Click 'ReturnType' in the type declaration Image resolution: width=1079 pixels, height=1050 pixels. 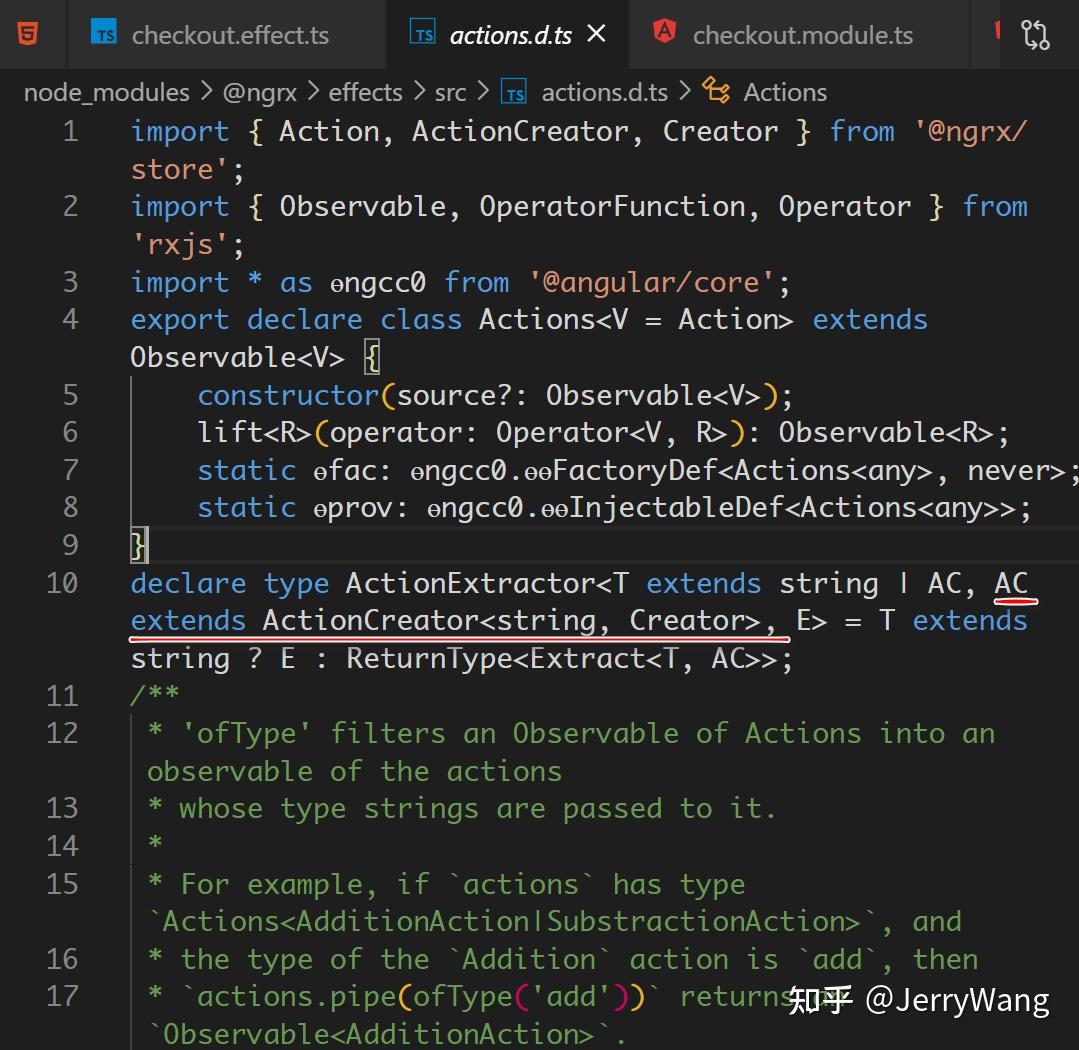click(429, 658)
